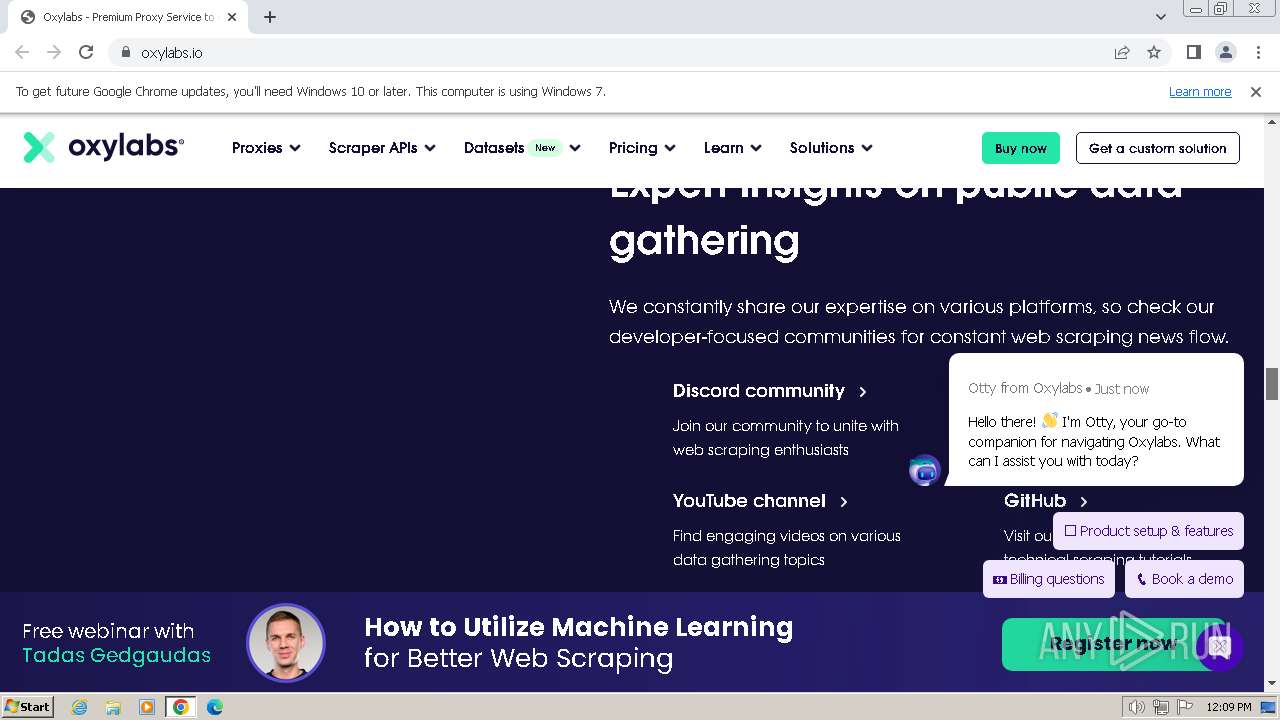Screen dimensions: 1280x720
Task: Select Book a demo chat option
Action: click(x=1184, y=579)
